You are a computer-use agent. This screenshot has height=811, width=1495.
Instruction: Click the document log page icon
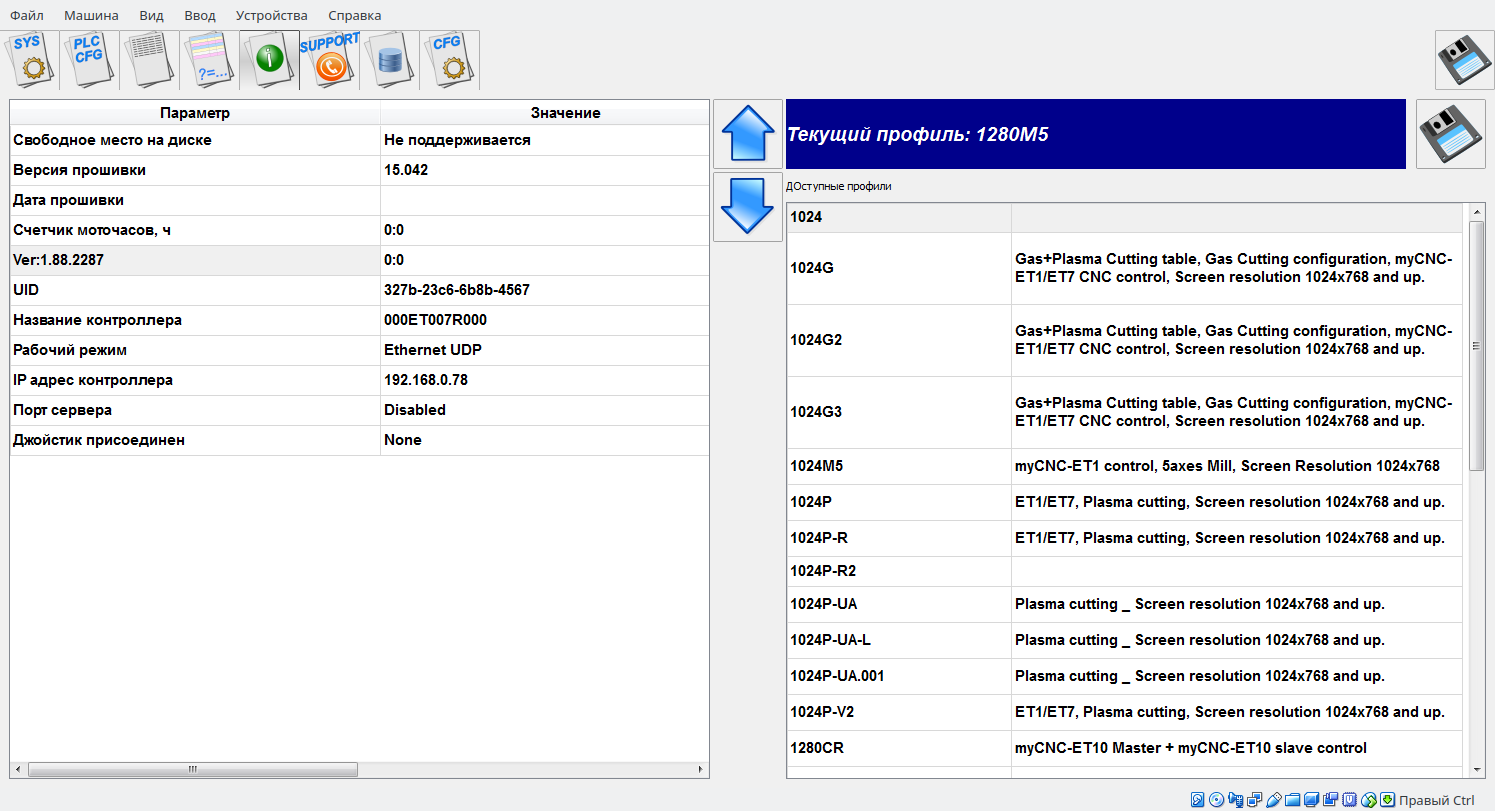(149, 60)
